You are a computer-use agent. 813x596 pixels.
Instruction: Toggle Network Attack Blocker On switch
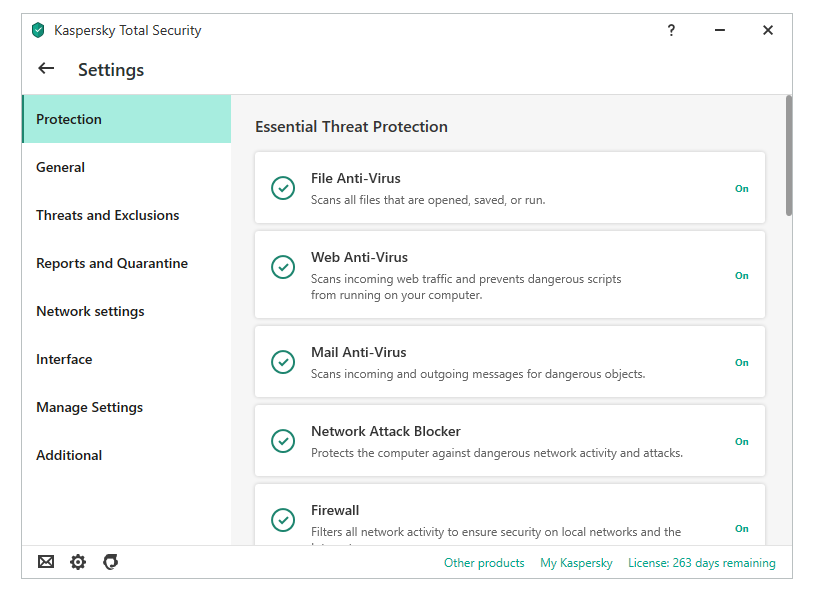(741, 442)
